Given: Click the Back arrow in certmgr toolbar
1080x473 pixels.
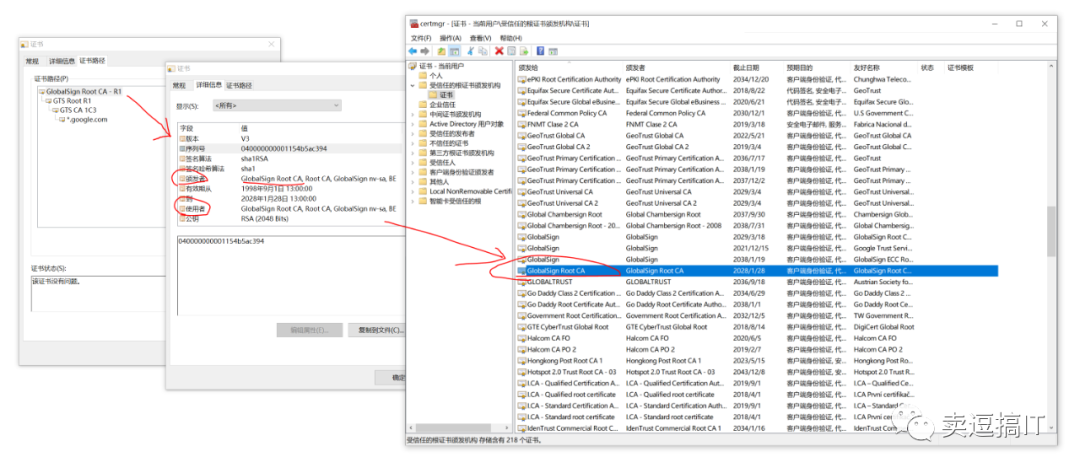Looking at the screenshot, I should [x=413, y=51].
